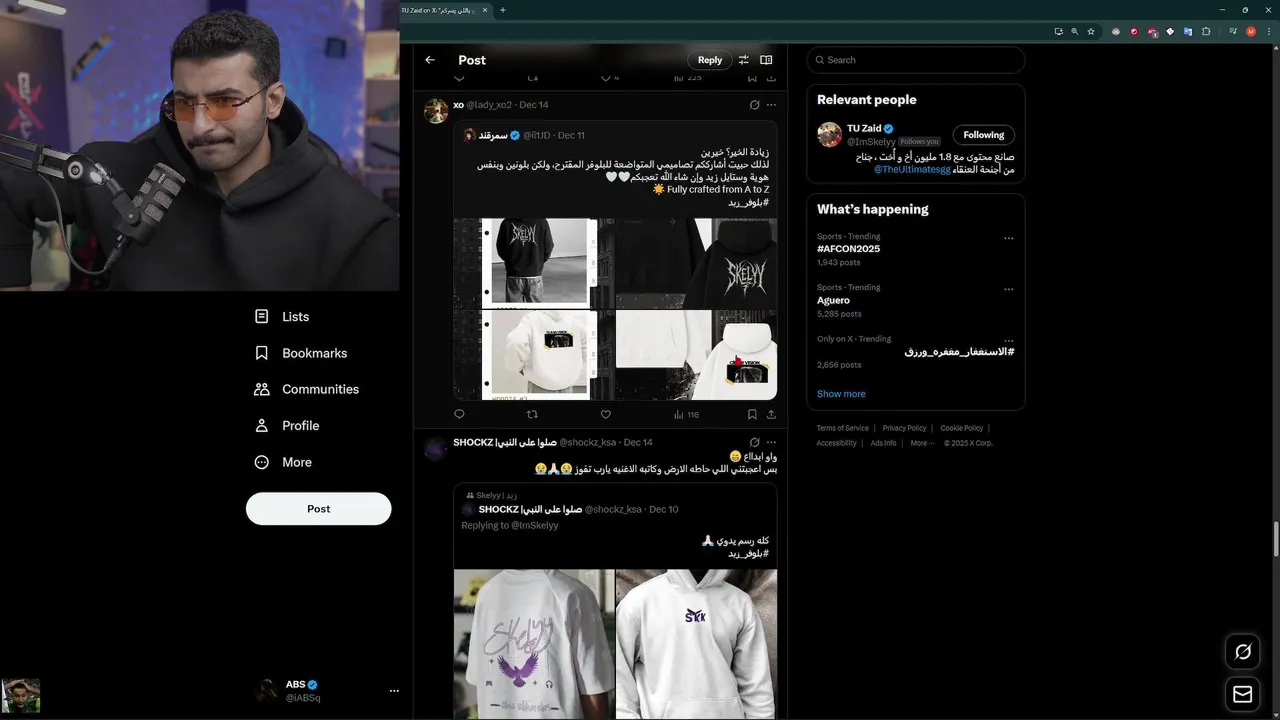Open the Aguero trending topic

tap(833, 300)
